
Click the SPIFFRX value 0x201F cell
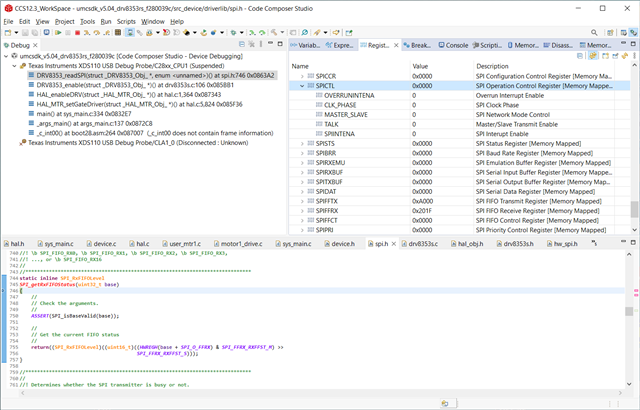pyautogui.click(x=422, y=211)
